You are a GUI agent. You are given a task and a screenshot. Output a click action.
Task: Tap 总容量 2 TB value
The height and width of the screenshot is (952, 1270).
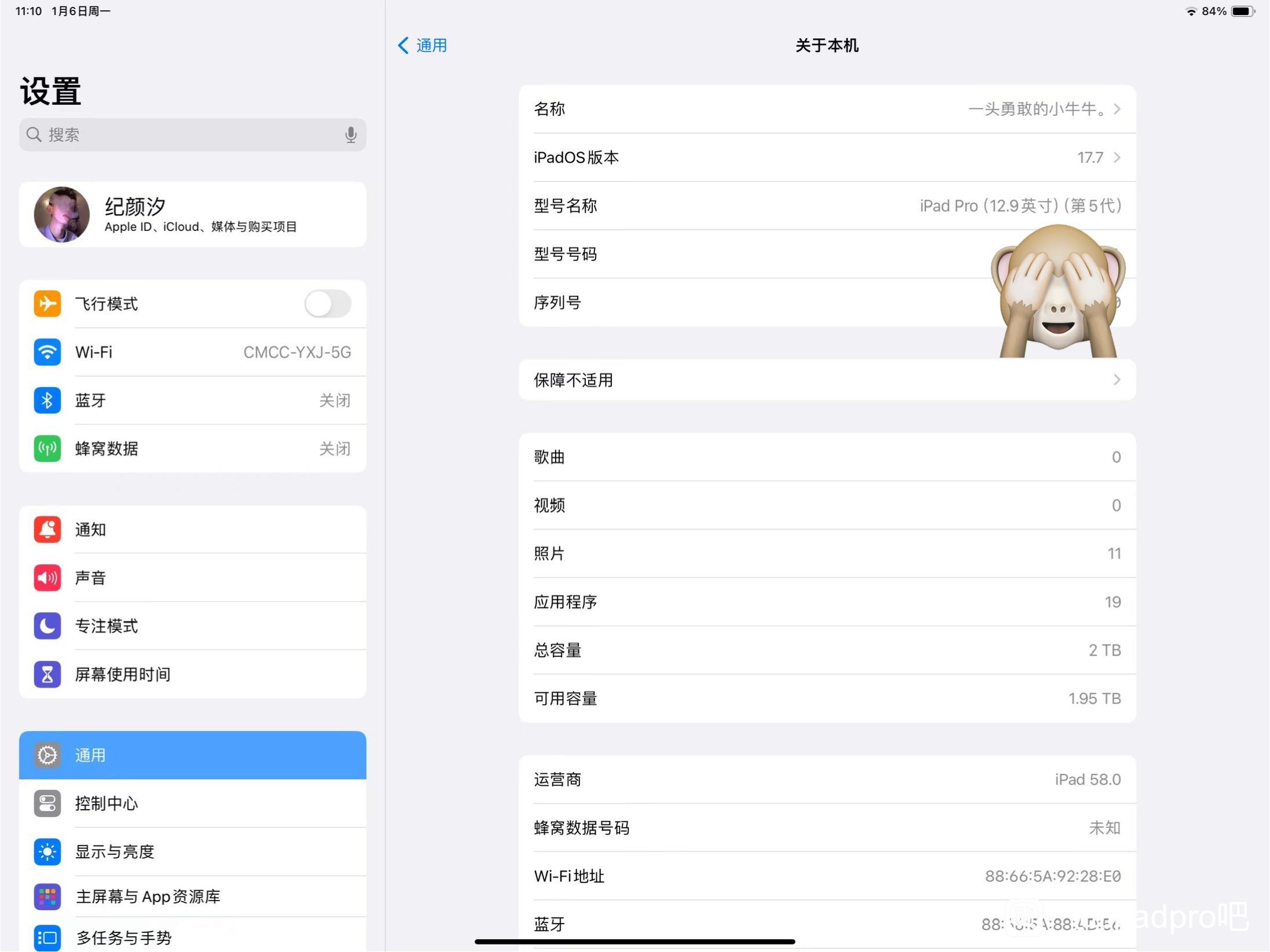click(x=1104, y=650)
